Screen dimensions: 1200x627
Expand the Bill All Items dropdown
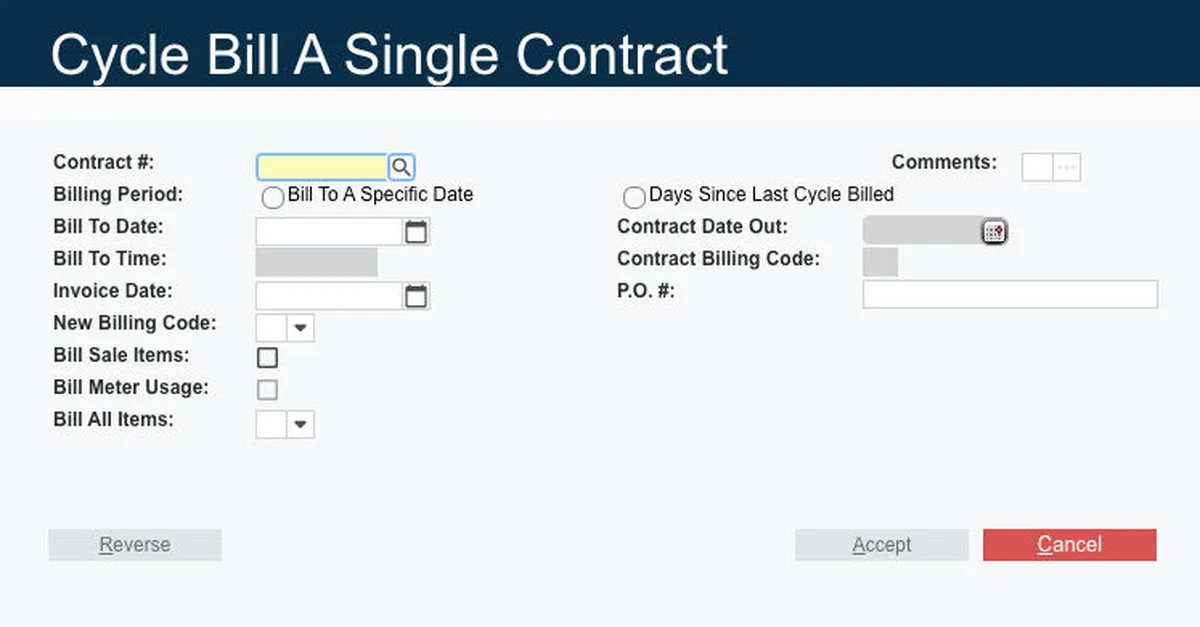300,425
